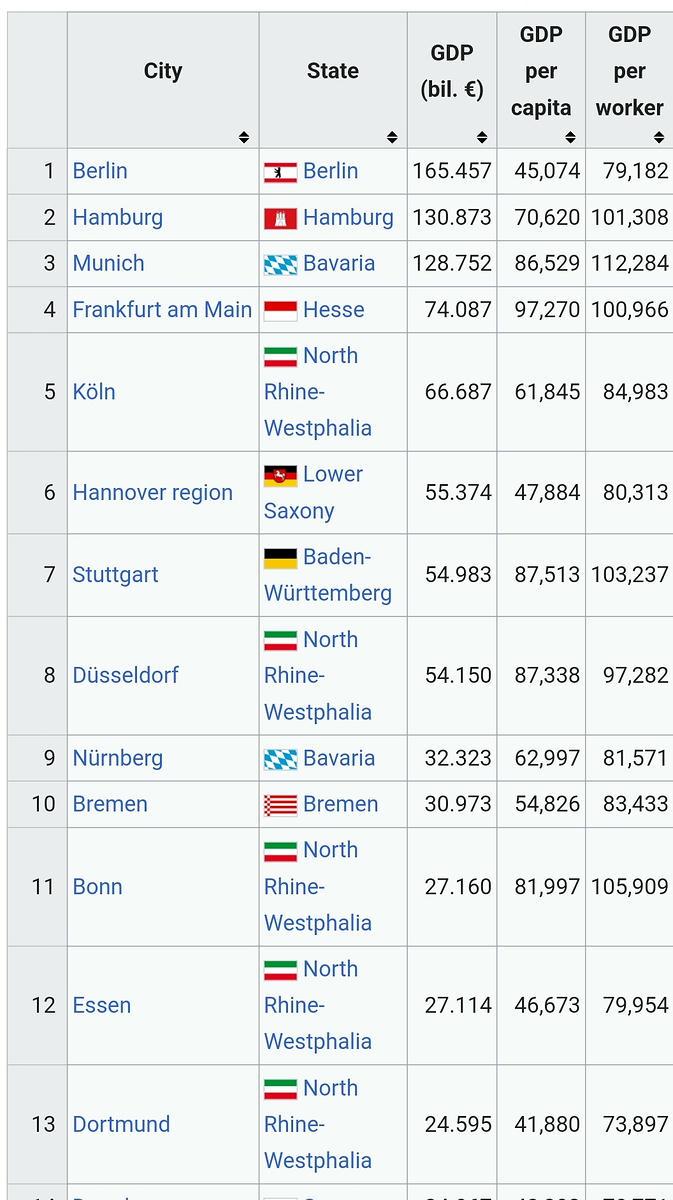Click the Hesse flag icon
This screenshot has width=673, height=1200.
(280, 310)
